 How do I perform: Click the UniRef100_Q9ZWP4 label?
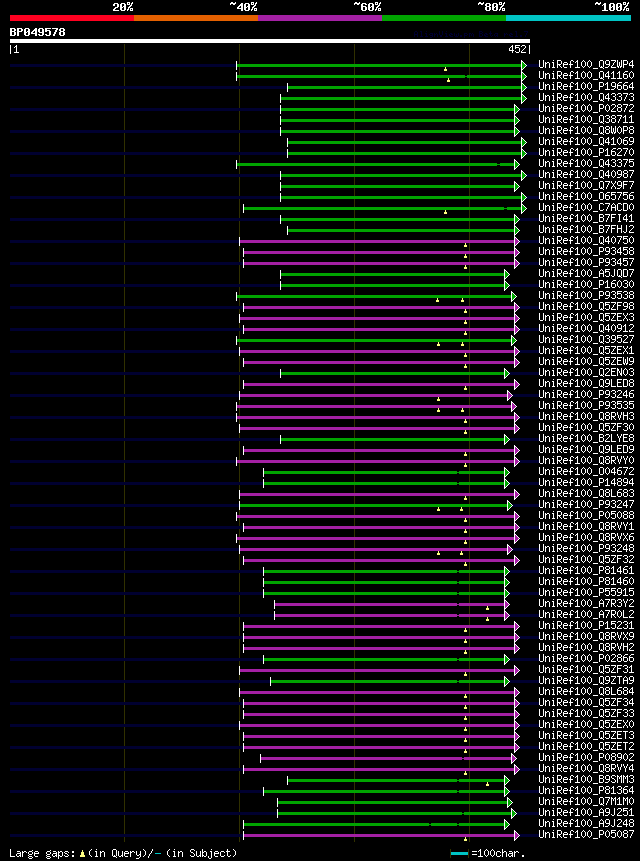pyautogui.click(x=586, y=64)
